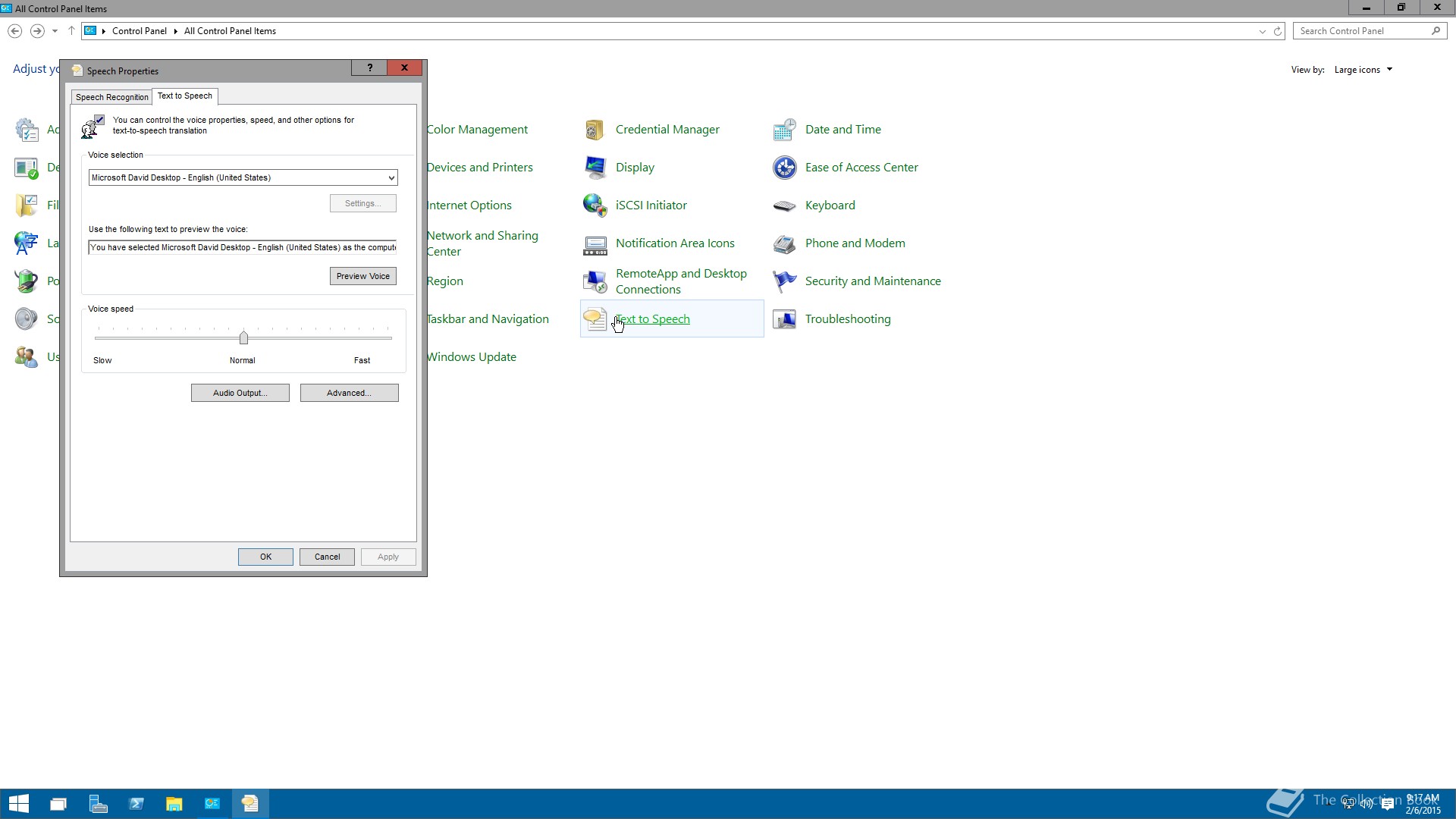
Task: Click the Phone and Modem icon
Action: tap(784, 243)
